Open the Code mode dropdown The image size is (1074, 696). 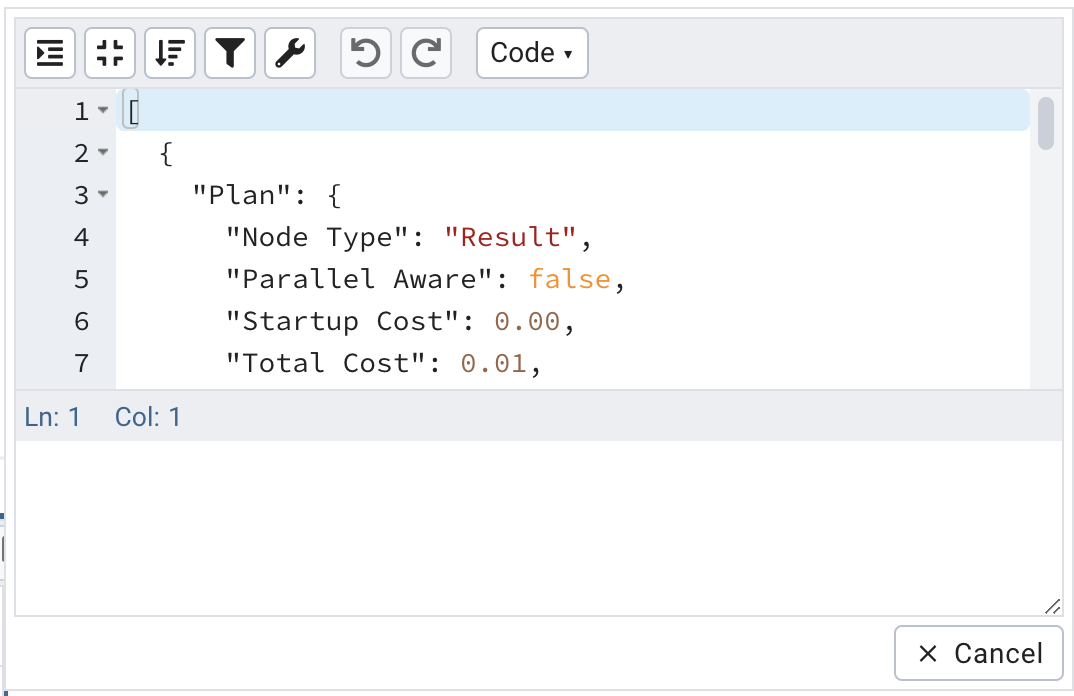(531, 53)
